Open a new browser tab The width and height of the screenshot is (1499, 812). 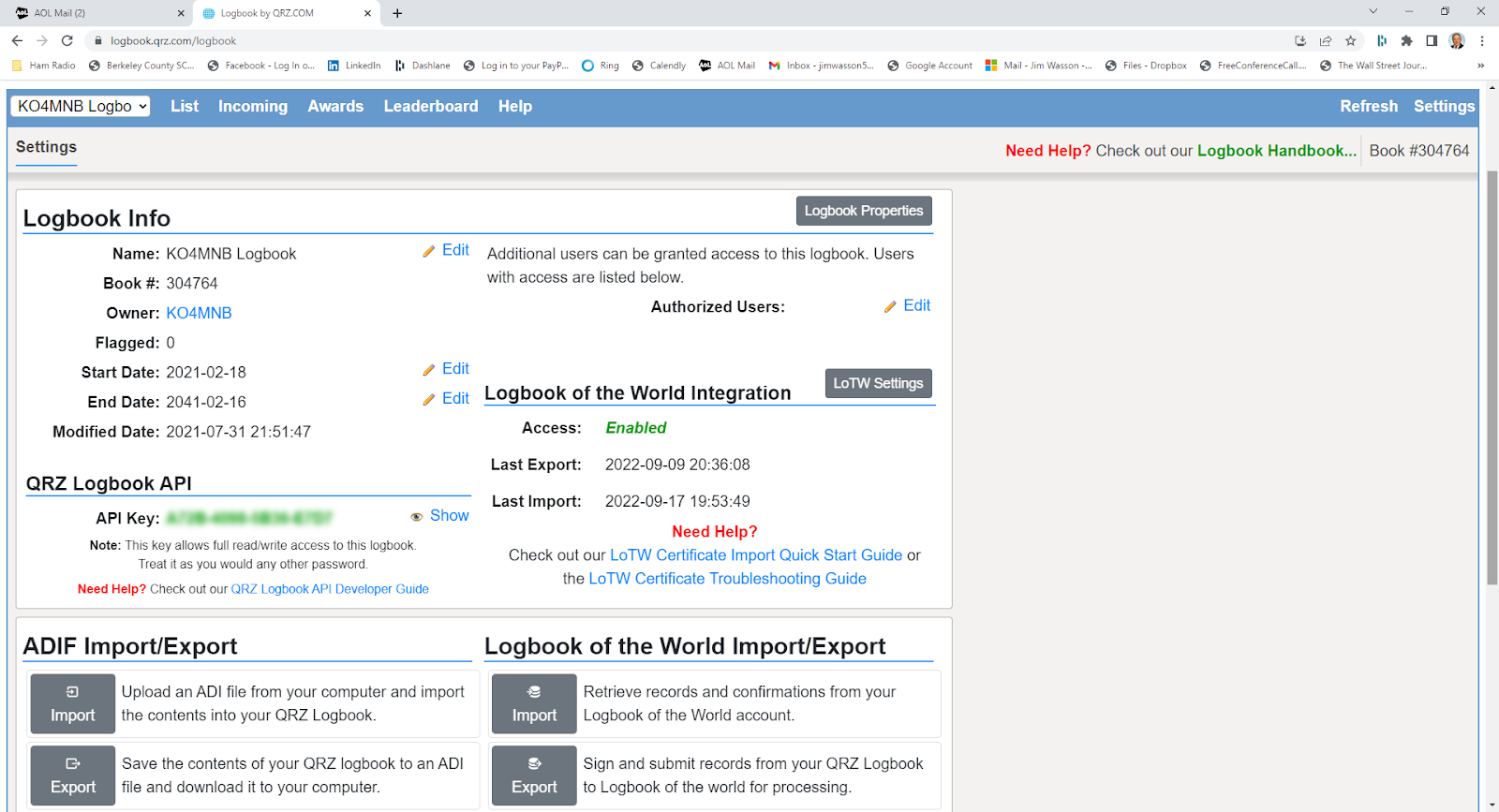point(397,13)
